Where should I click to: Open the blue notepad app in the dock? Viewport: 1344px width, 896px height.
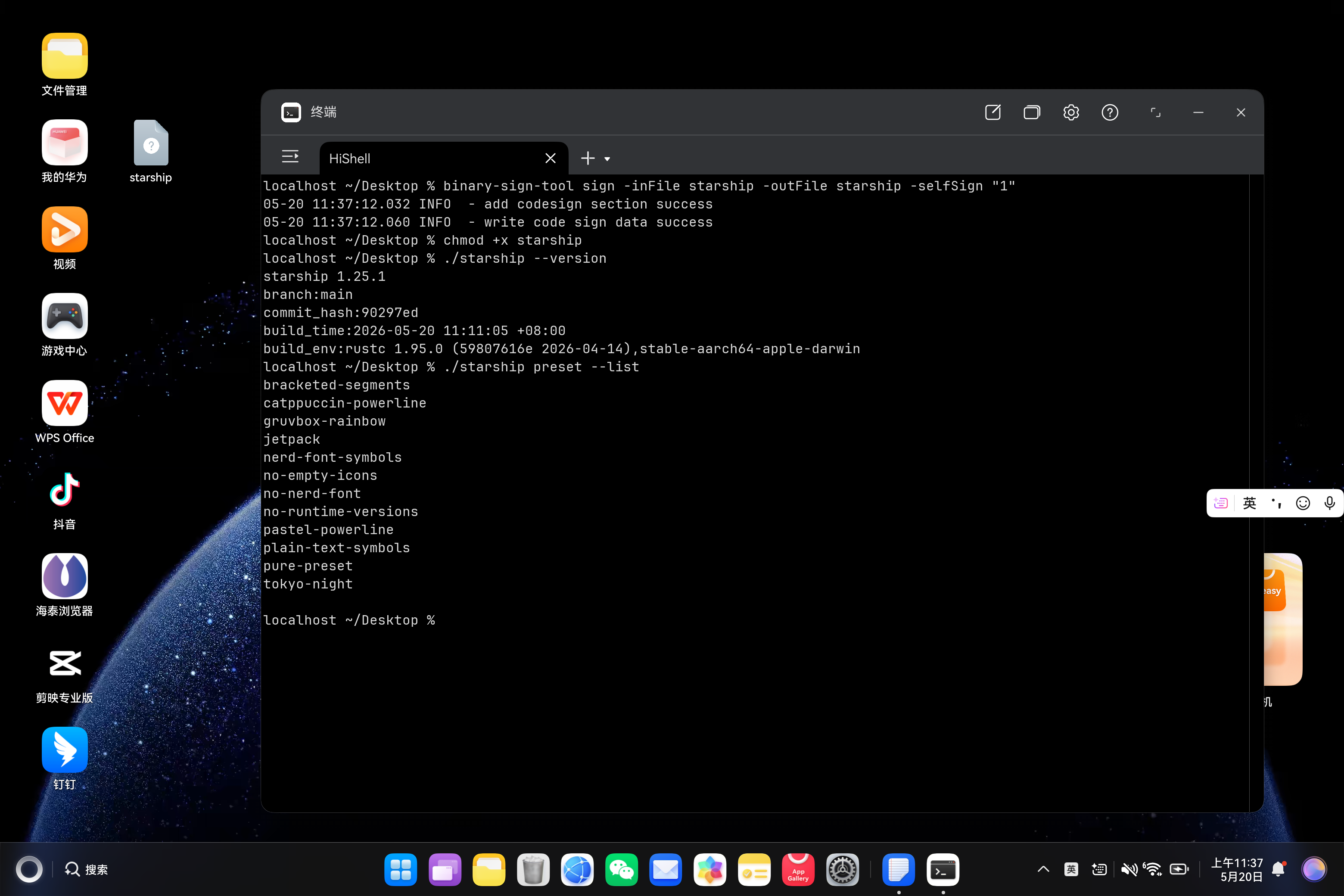(898, 870)
